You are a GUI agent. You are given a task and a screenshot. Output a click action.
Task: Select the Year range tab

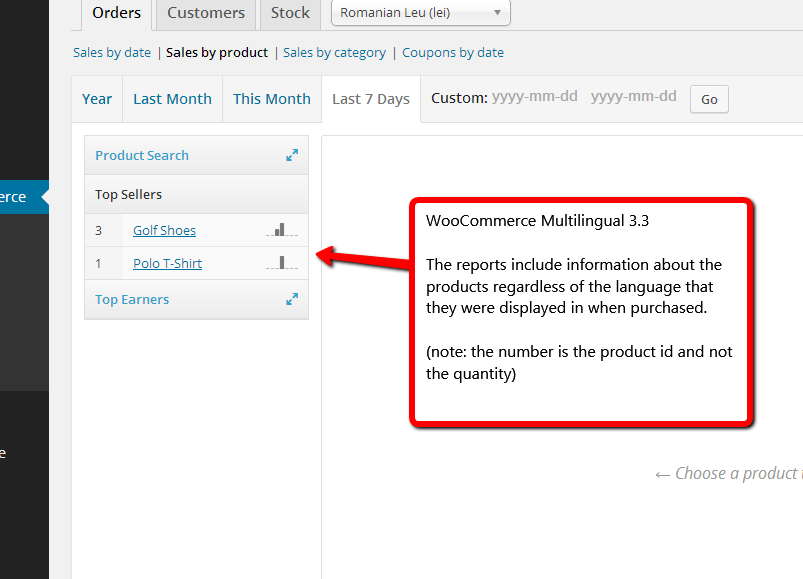click(97, 99)
